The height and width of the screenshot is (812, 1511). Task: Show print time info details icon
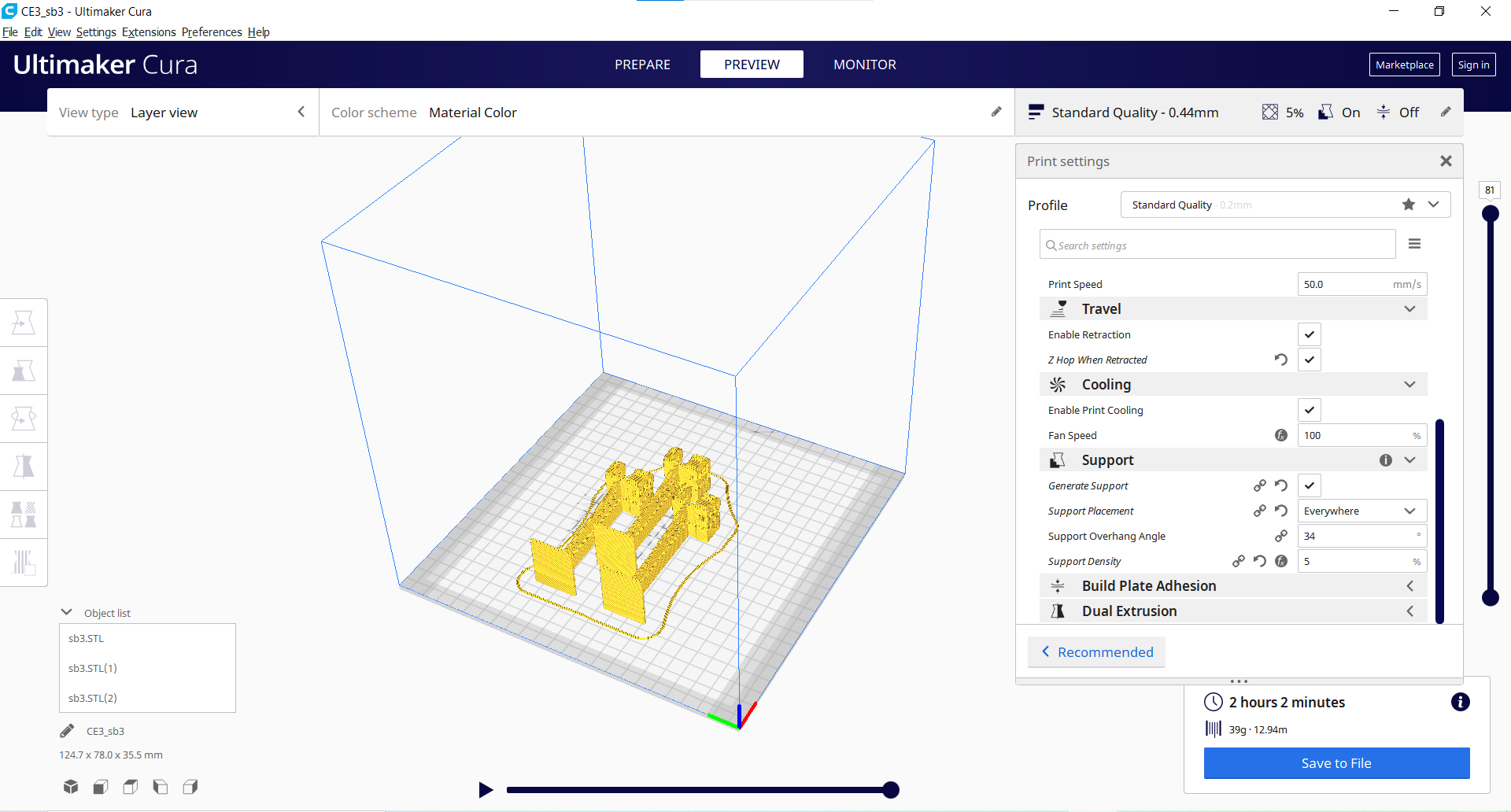click(x=1461, y=702)
